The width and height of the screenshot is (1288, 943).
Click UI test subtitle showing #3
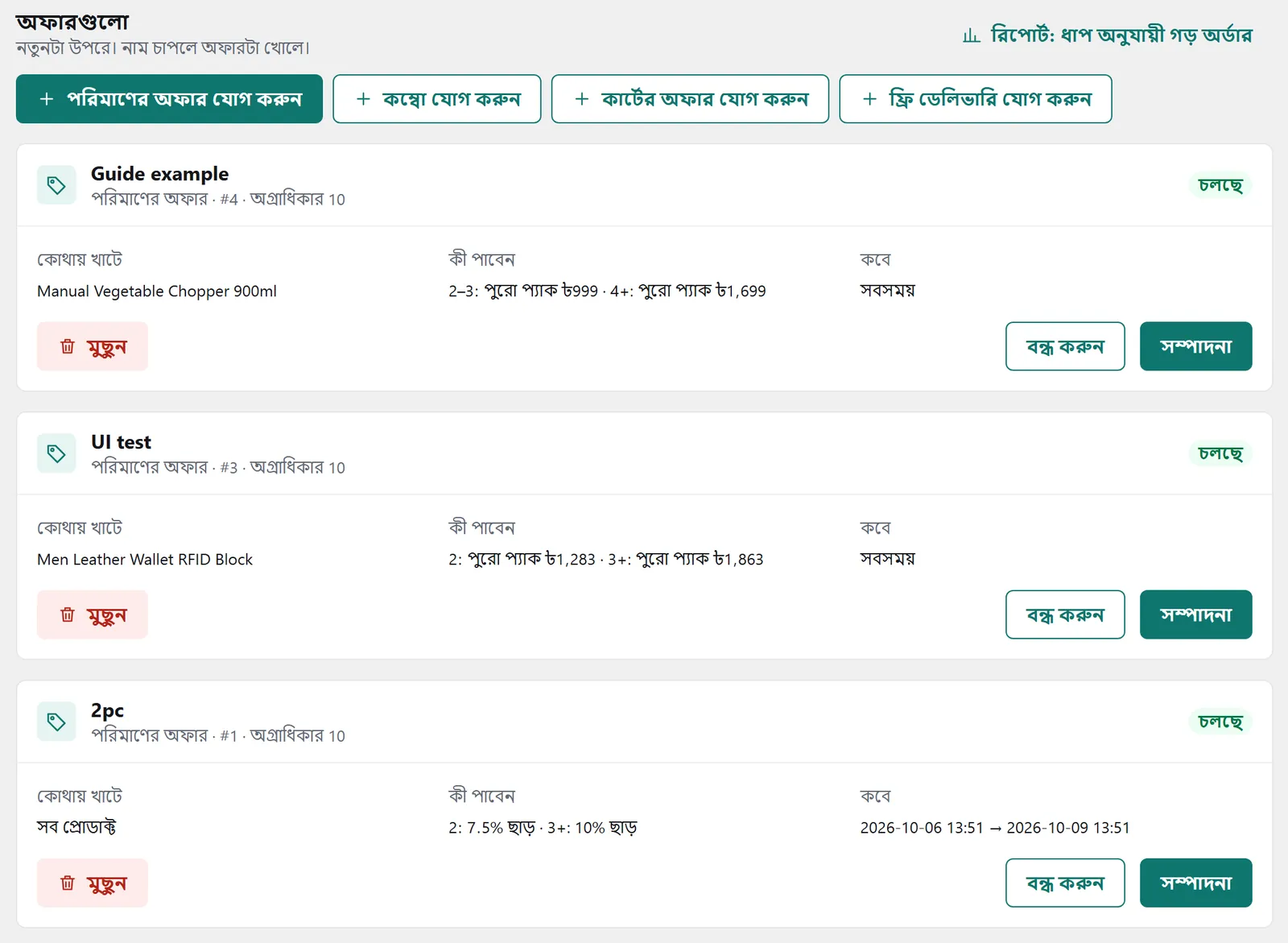(x=218, y=467)
